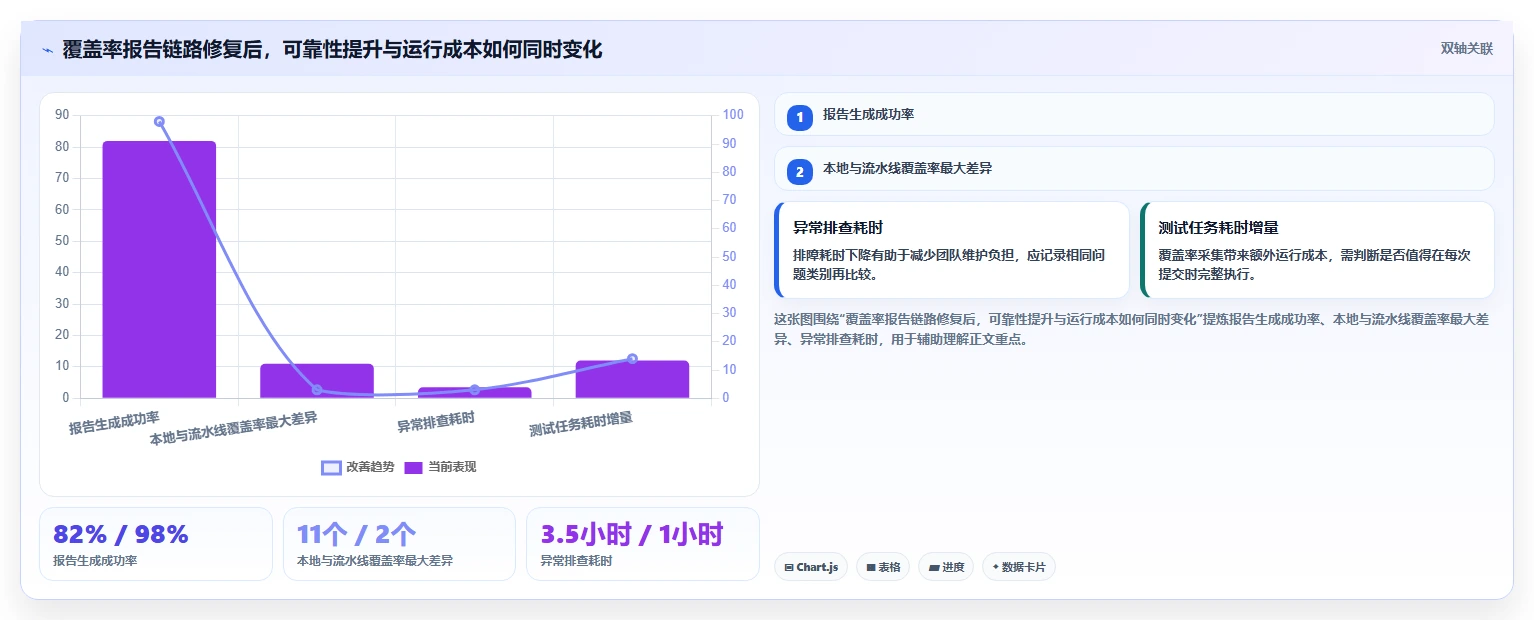
Task: Click the chart title 覆盖率报告链路修复后
Action: click(x=332, y=49)
